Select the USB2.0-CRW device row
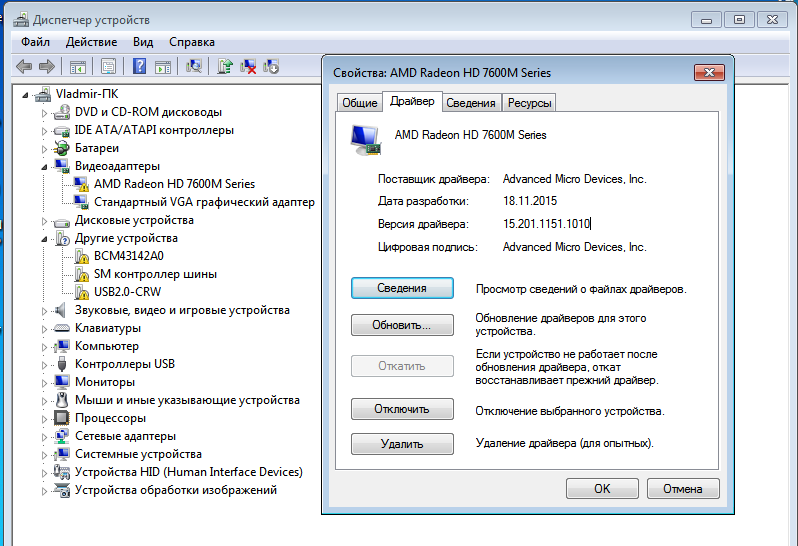 (127, 292)
